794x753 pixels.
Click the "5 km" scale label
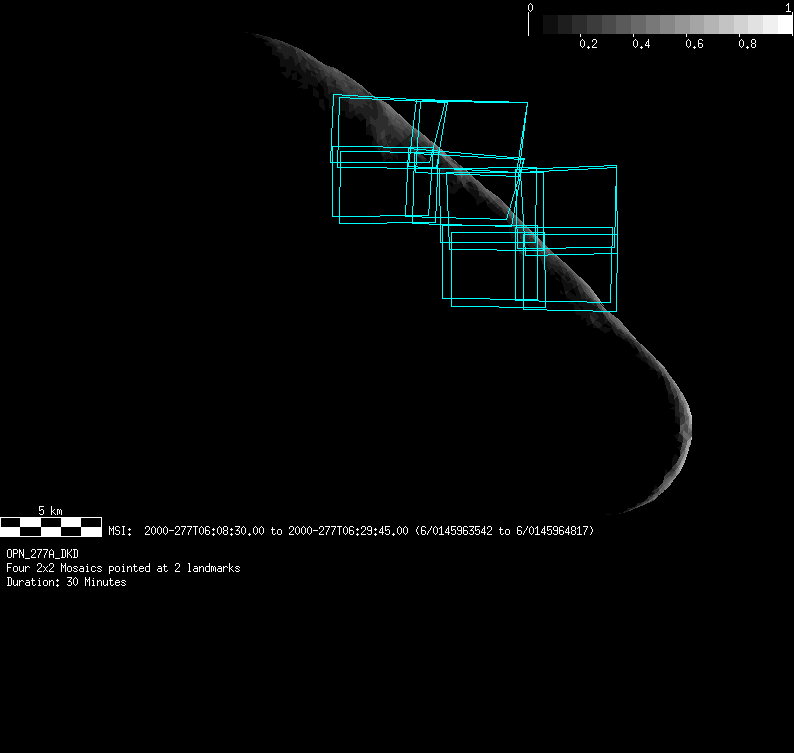[x=50, y=511]
